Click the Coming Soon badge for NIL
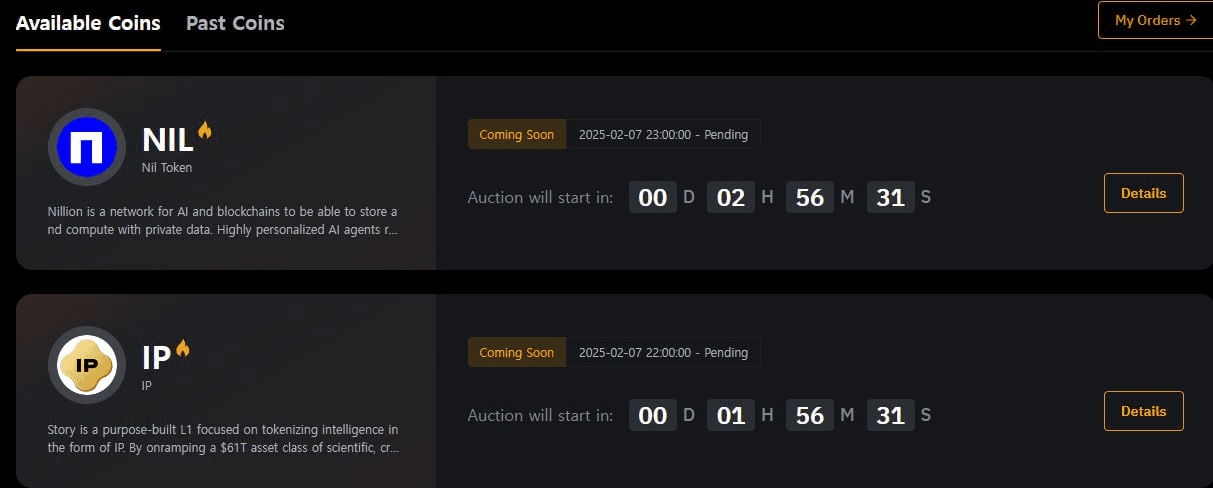The height and width of the screenshot is (488, 1213). [x=517, y=135]
